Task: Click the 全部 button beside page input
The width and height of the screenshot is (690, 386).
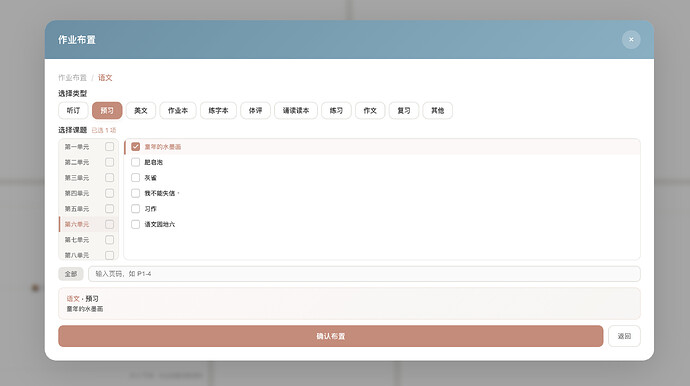Action: coord(71,274)
